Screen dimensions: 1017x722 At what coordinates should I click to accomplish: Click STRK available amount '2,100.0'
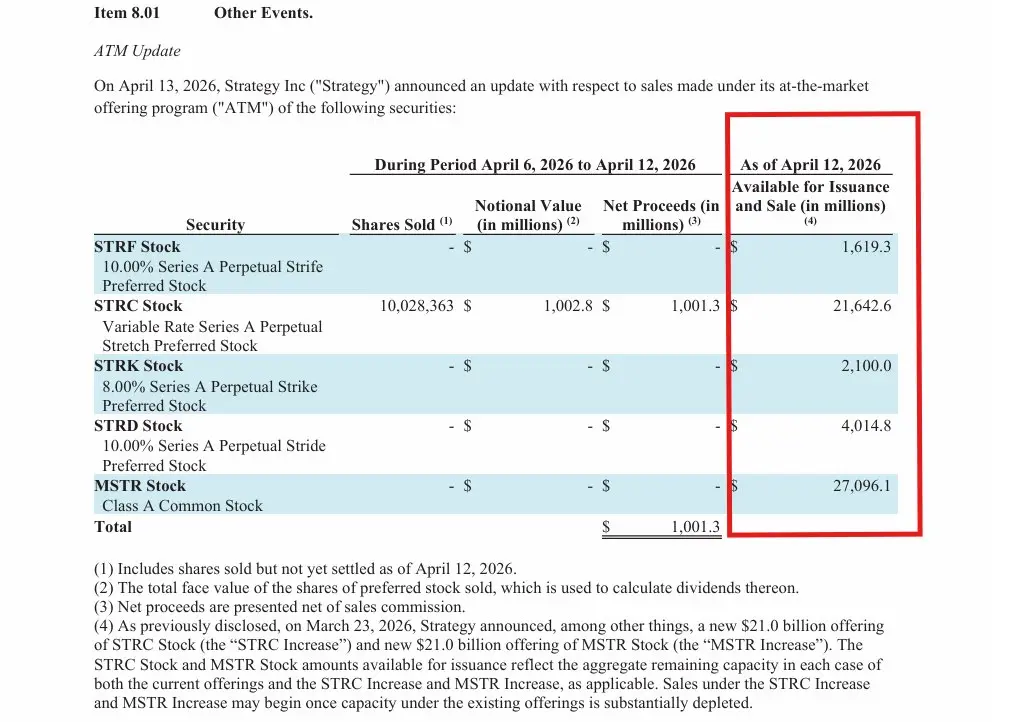[866, 366]
